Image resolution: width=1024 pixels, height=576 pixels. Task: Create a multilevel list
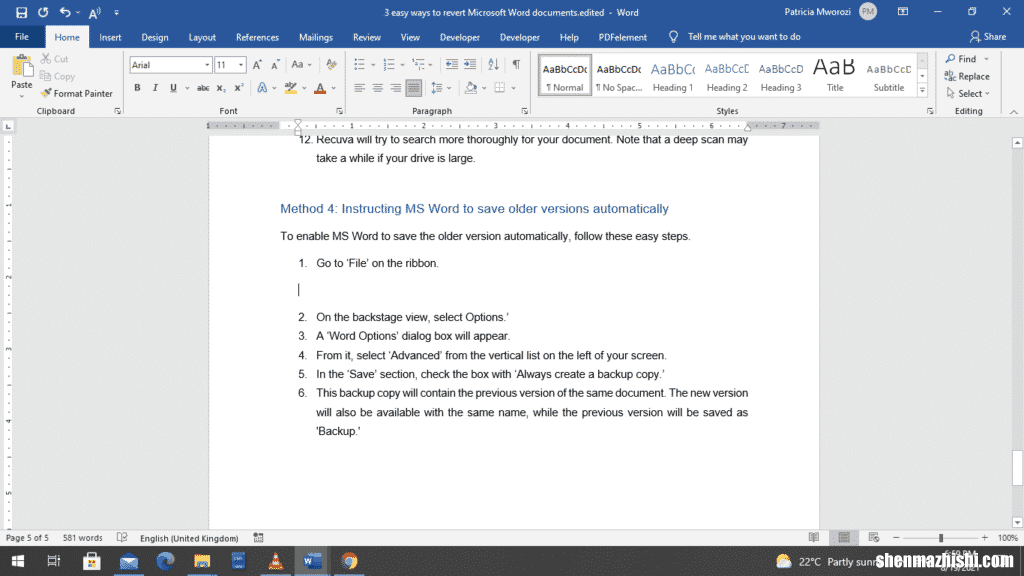pos(418,65)
